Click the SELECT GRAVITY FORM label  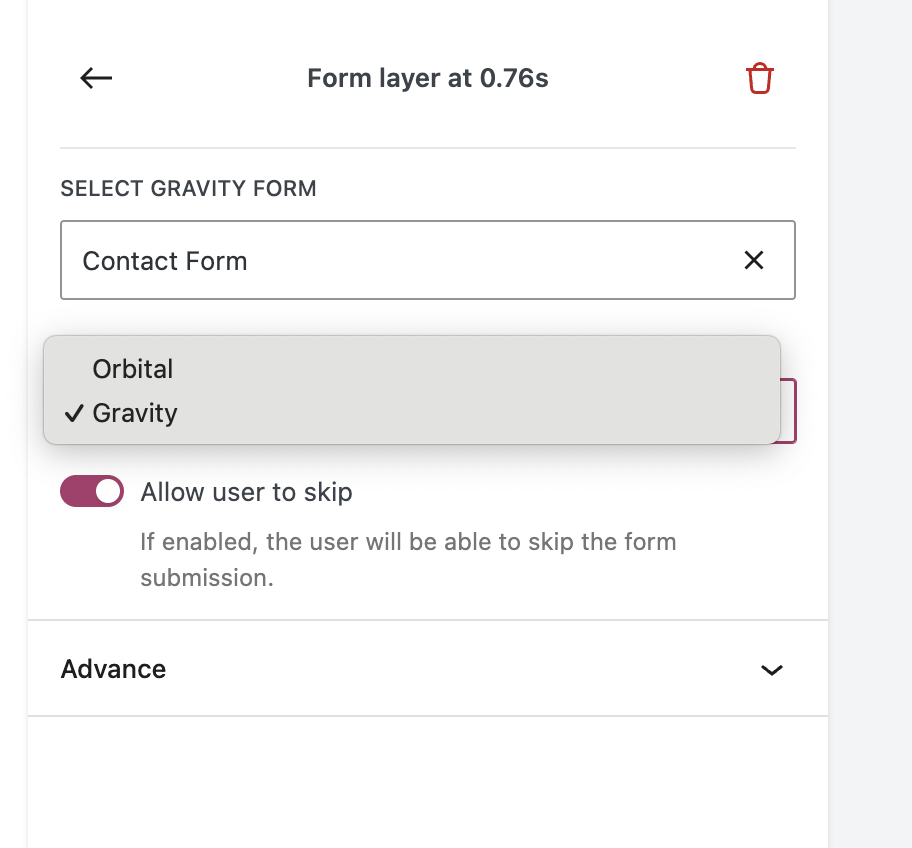[x=188, y=188]
